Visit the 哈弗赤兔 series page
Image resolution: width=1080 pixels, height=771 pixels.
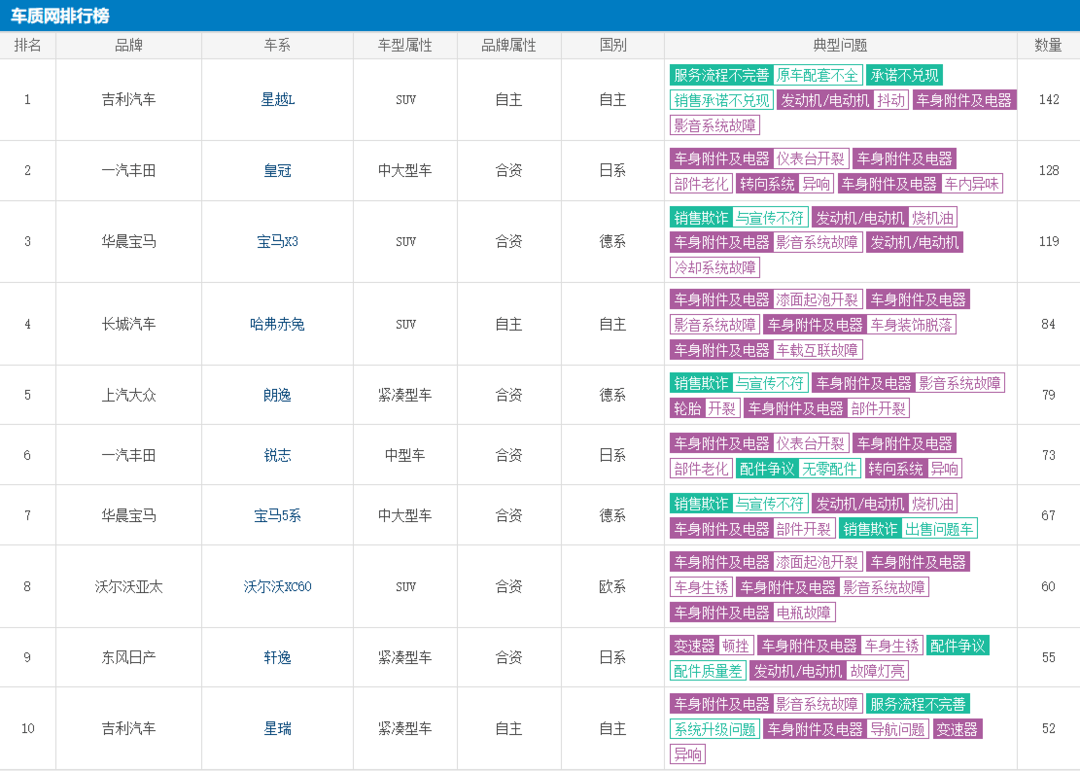click(x=278, y=324)
